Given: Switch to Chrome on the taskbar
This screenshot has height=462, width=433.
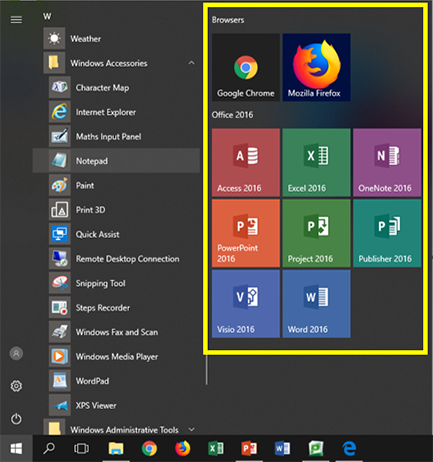Looking at the screenshot, I should 149,448.
